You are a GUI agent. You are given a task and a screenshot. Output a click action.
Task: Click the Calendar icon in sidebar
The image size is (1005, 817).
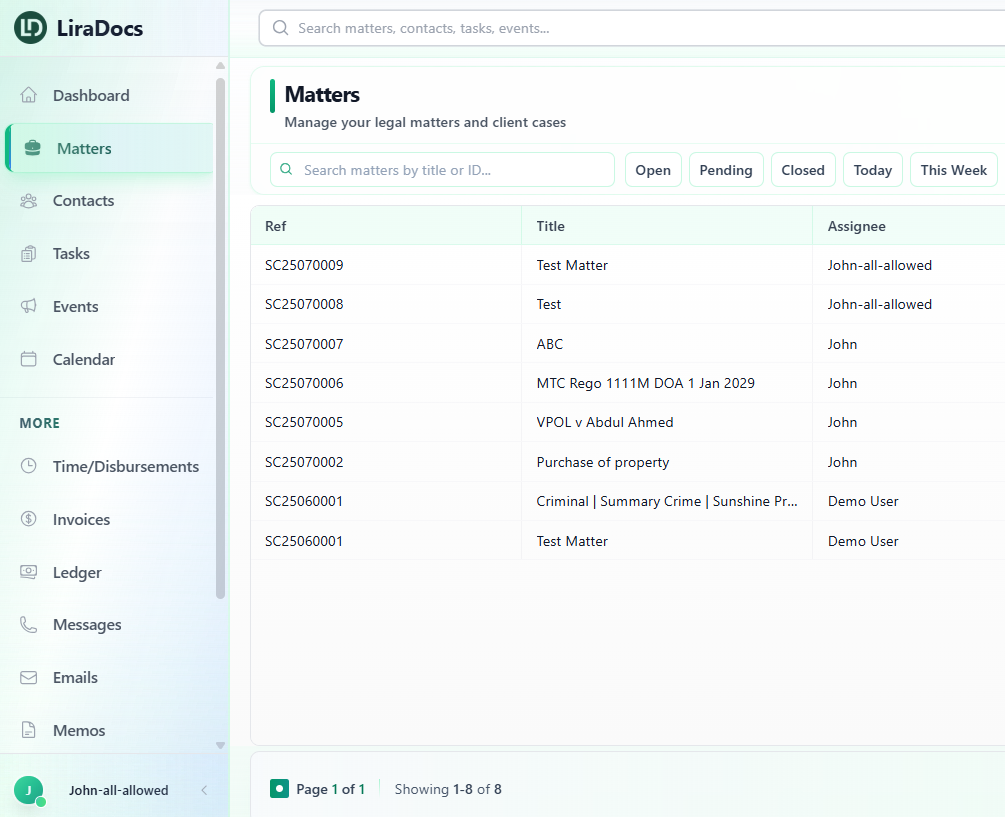pyautogui.click(x=29, y=360)
